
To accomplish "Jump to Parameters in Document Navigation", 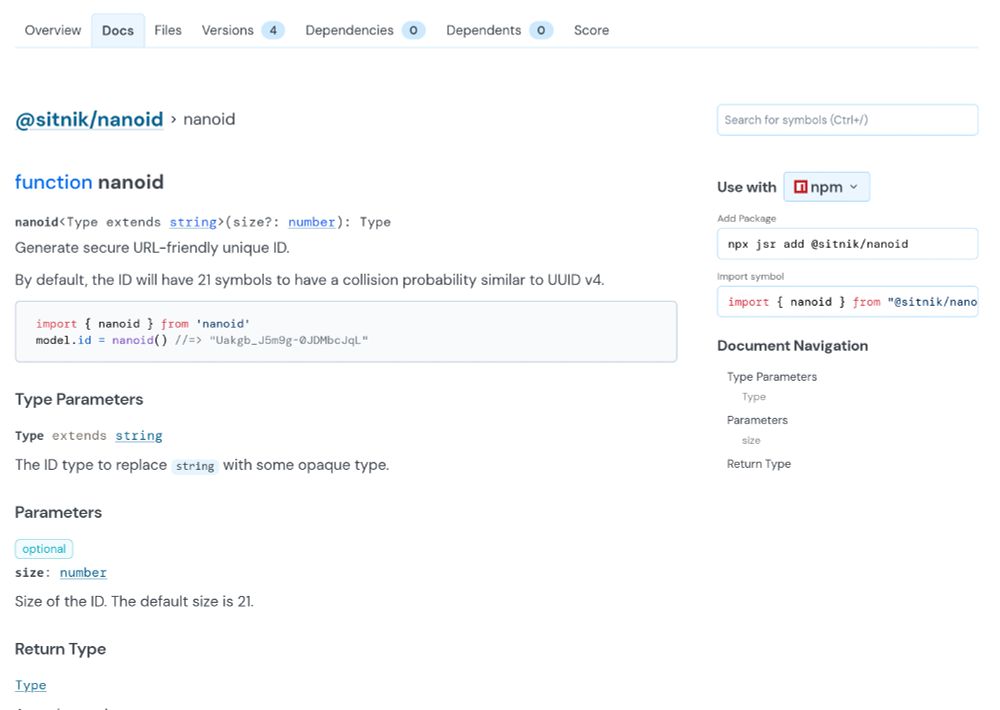I will [x=757, y=420].
